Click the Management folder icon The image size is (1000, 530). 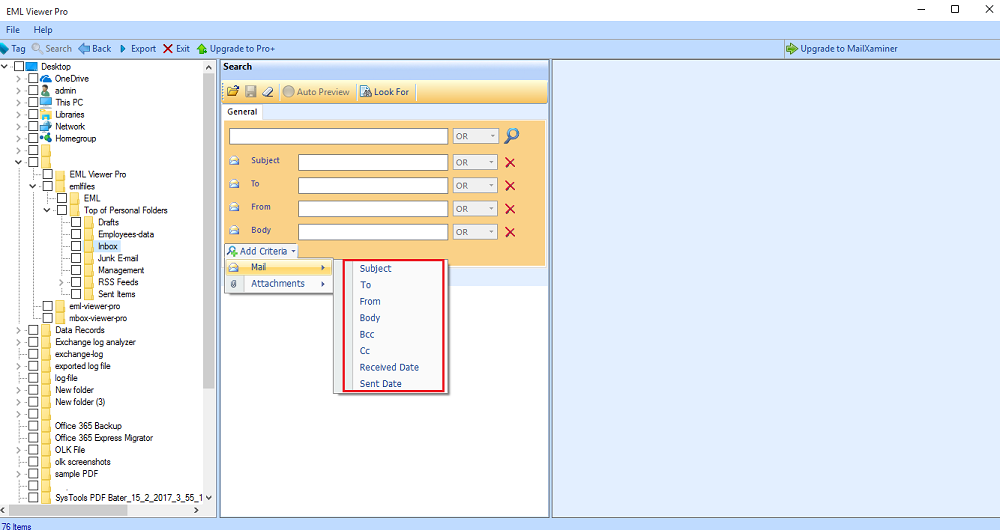89,270
